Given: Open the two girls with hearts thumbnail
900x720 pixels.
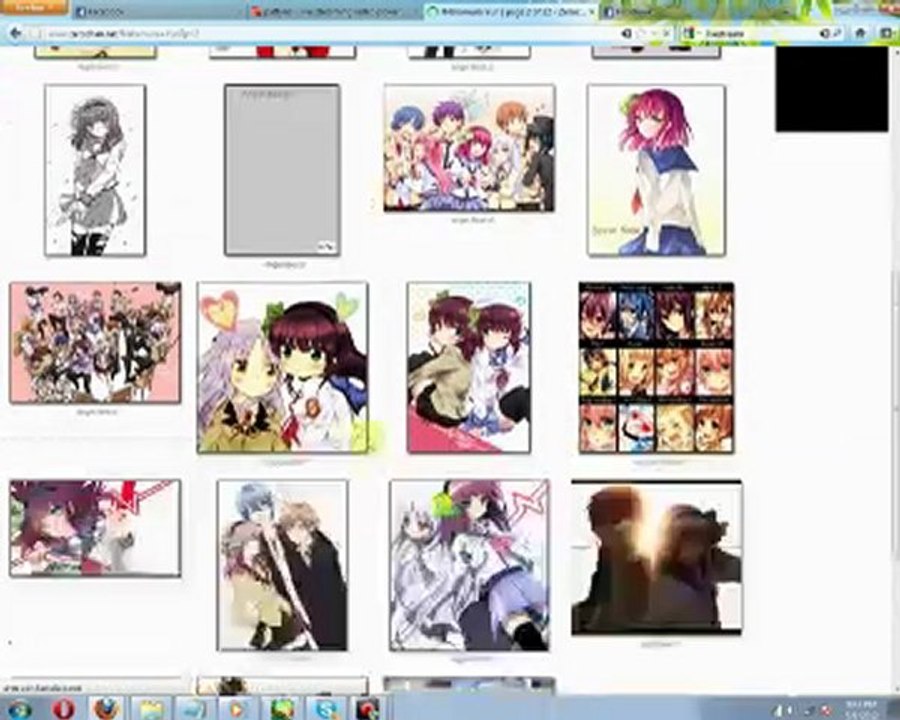Looking at the screenshot, I should tap(282, 367).
